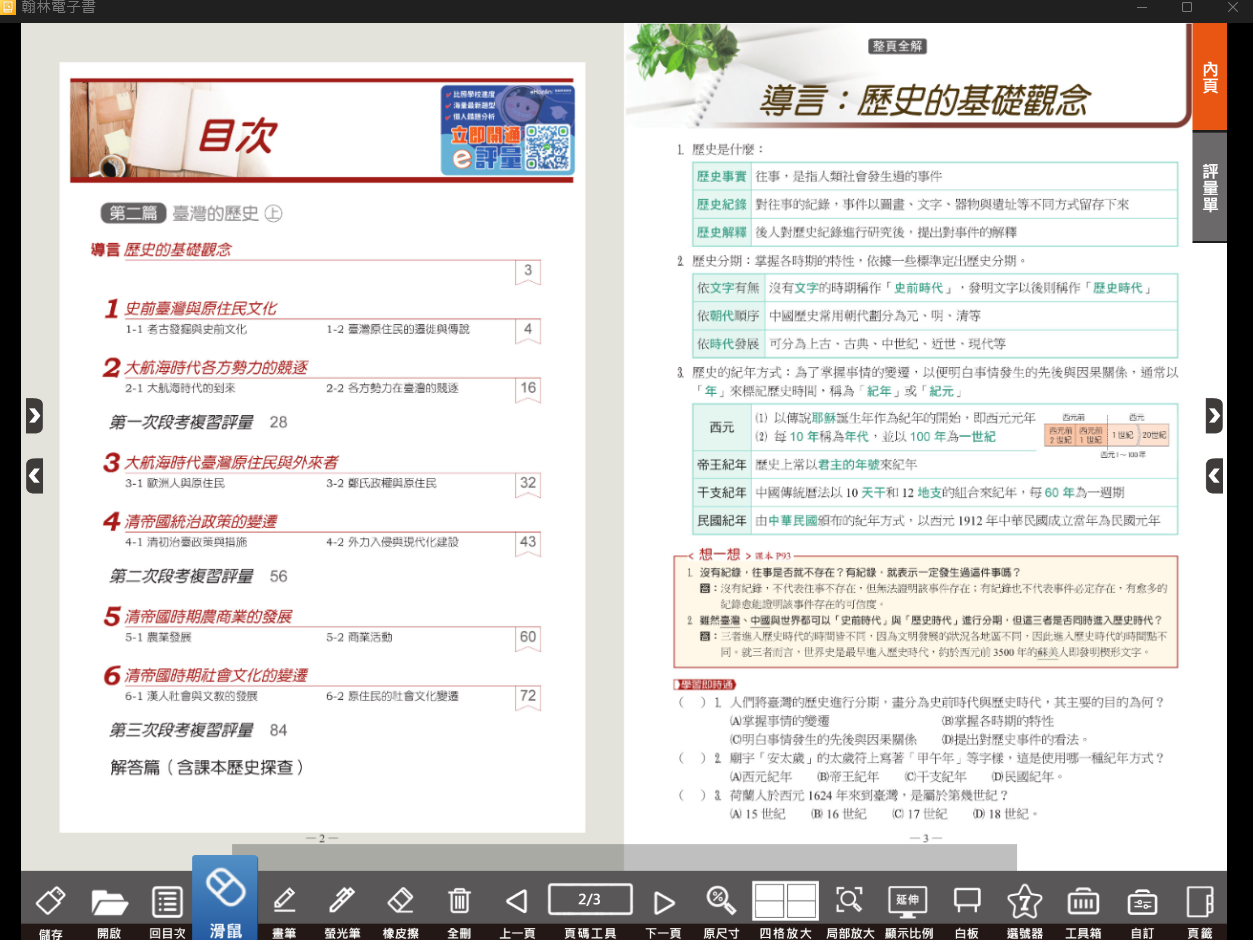Click right edge next-page arrow
The width and height of the screenshot is (1253, 940).
[1214, 415]
